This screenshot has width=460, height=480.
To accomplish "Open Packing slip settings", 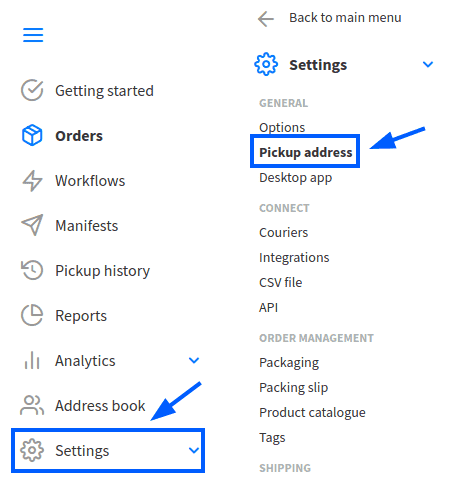I will click(293, 388).
